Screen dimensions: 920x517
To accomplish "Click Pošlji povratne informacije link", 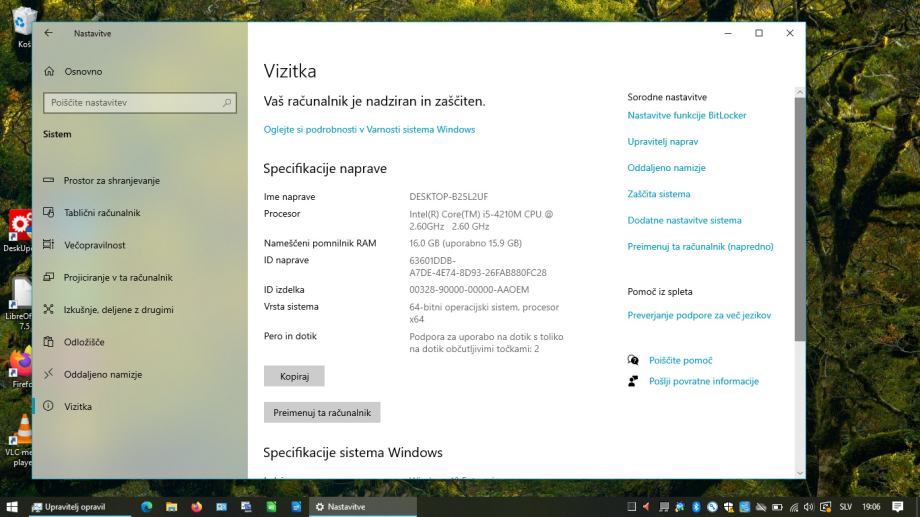I will pyautogui.click(x=703, y=381).
